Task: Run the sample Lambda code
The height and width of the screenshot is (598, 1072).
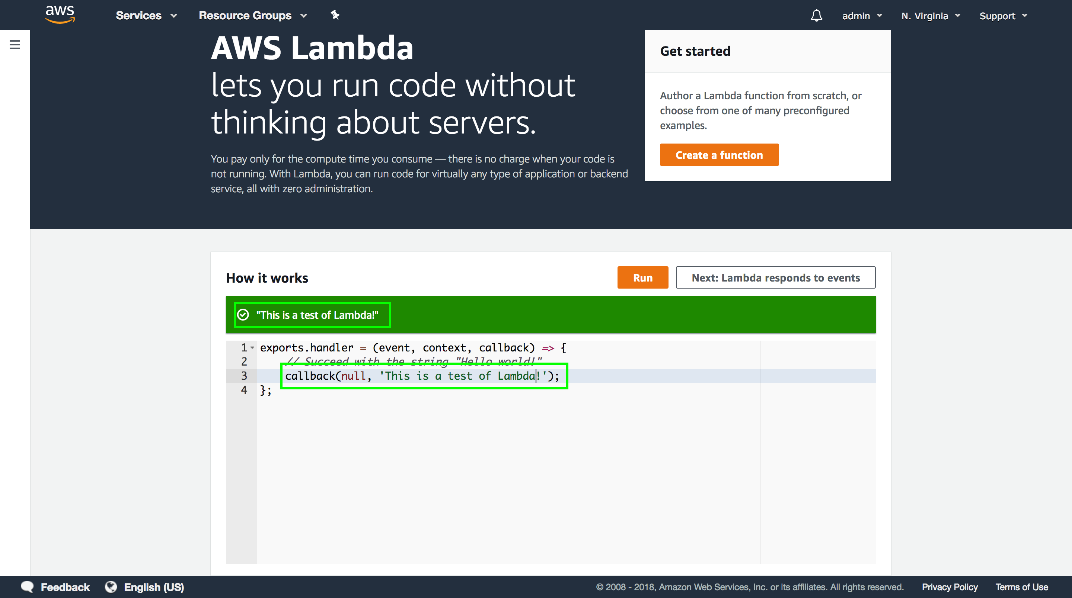Action: 642,278
